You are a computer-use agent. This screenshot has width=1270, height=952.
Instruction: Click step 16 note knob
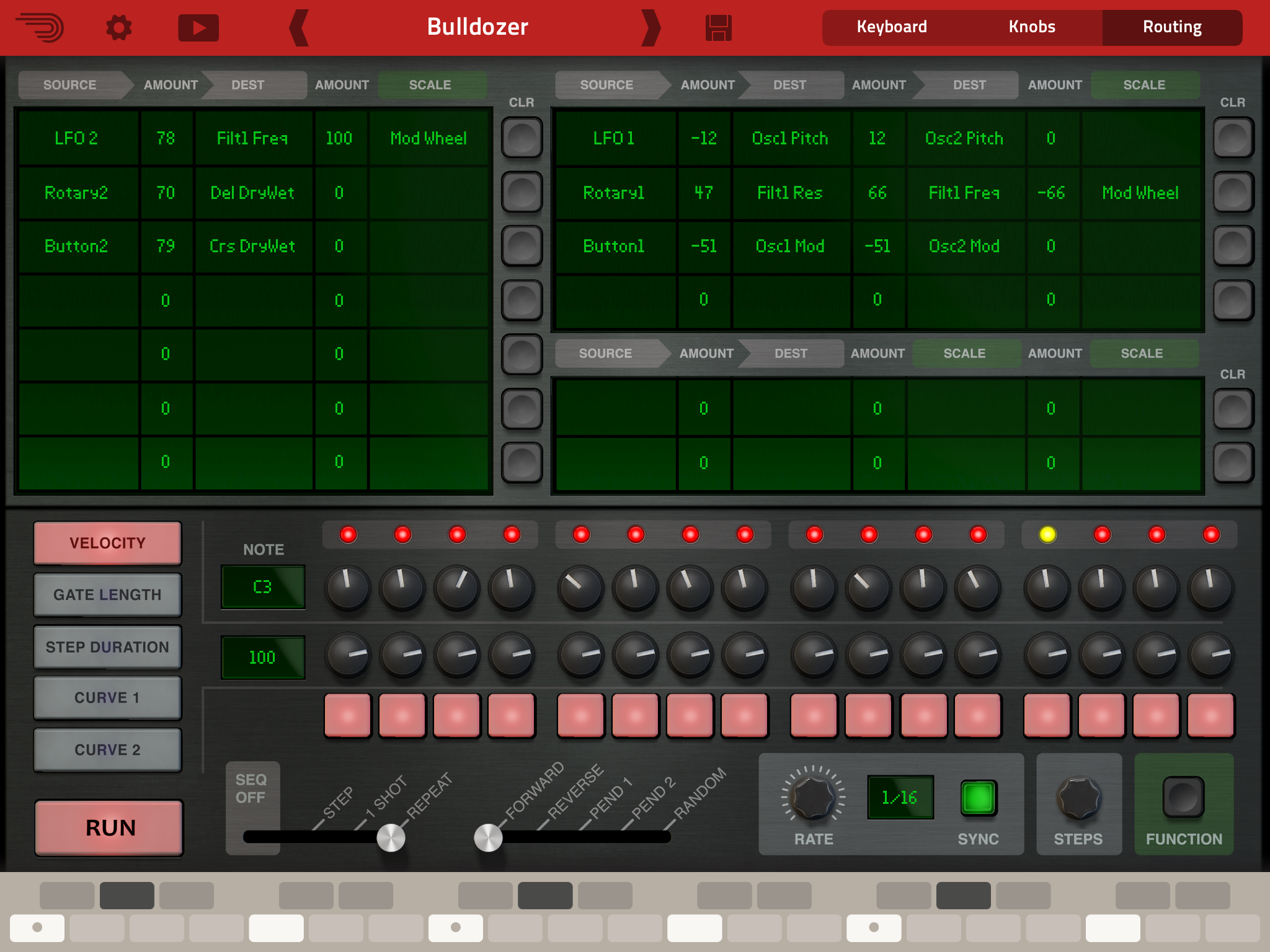pos(1211,587)
